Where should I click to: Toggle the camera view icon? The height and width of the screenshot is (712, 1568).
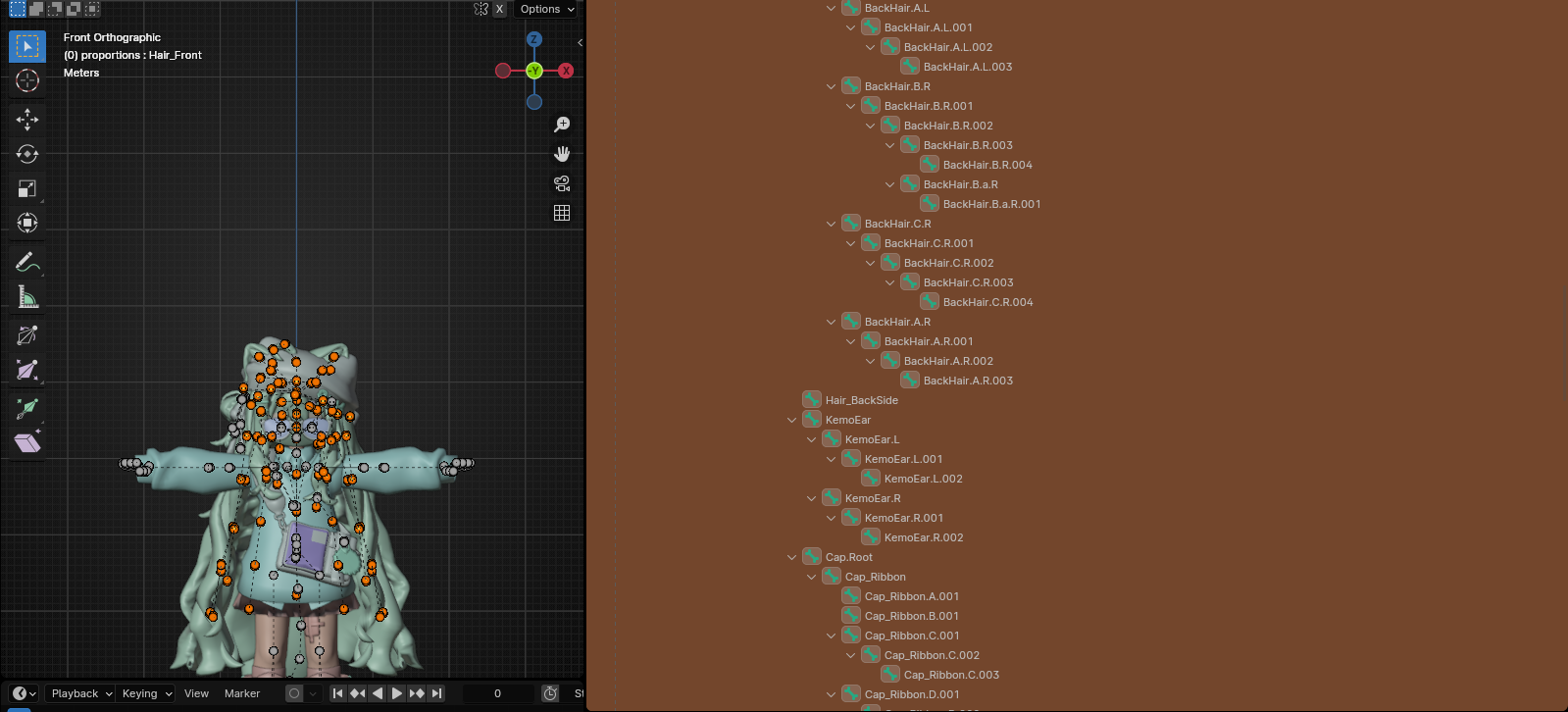tap(562, 183)
